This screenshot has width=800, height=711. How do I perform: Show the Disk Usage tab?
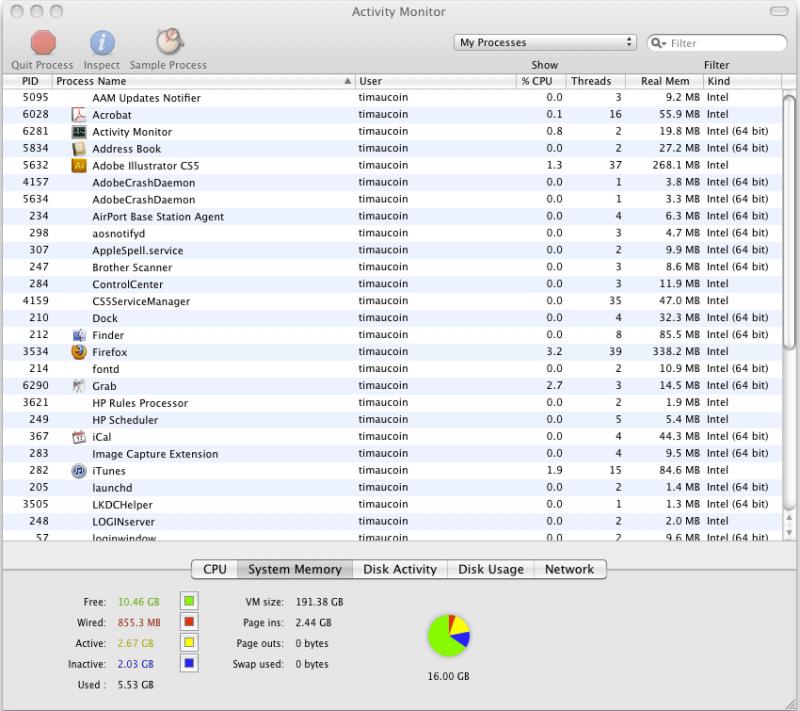(491, 569)
